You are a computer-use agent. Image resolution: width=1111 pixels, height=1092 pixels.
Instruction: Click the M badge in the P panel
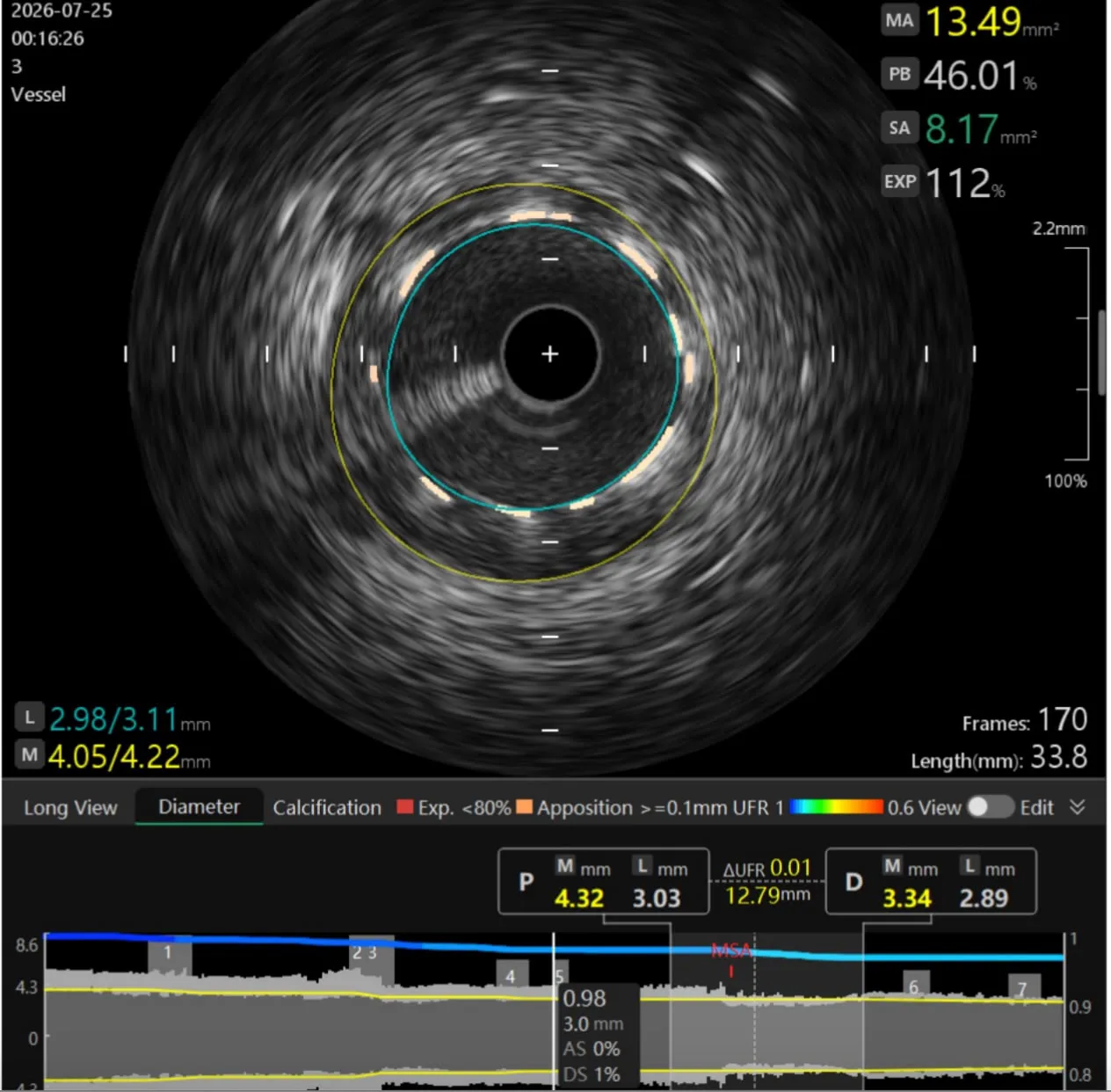565,866
